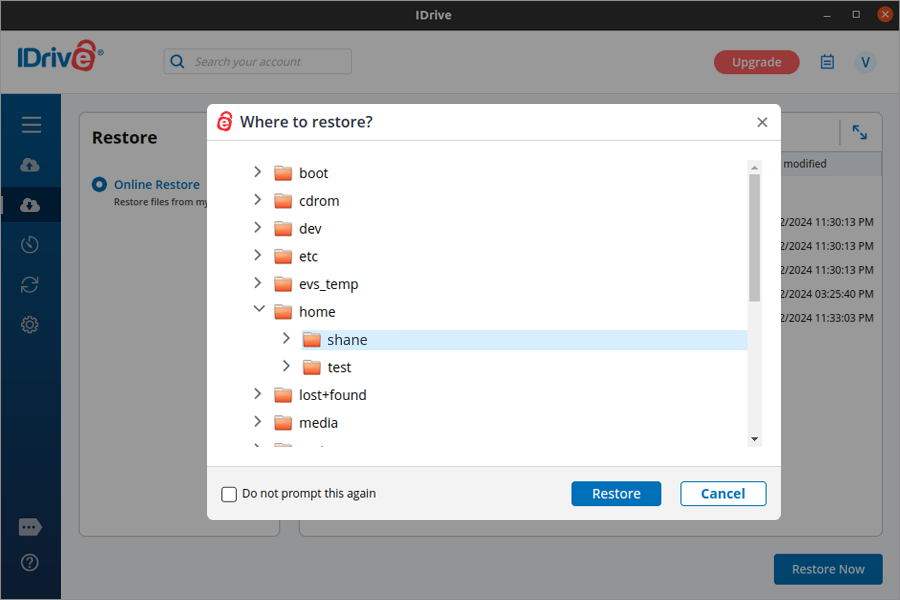
Task: Open settings gear in the sidebar
Action: (x=30, y=325)
